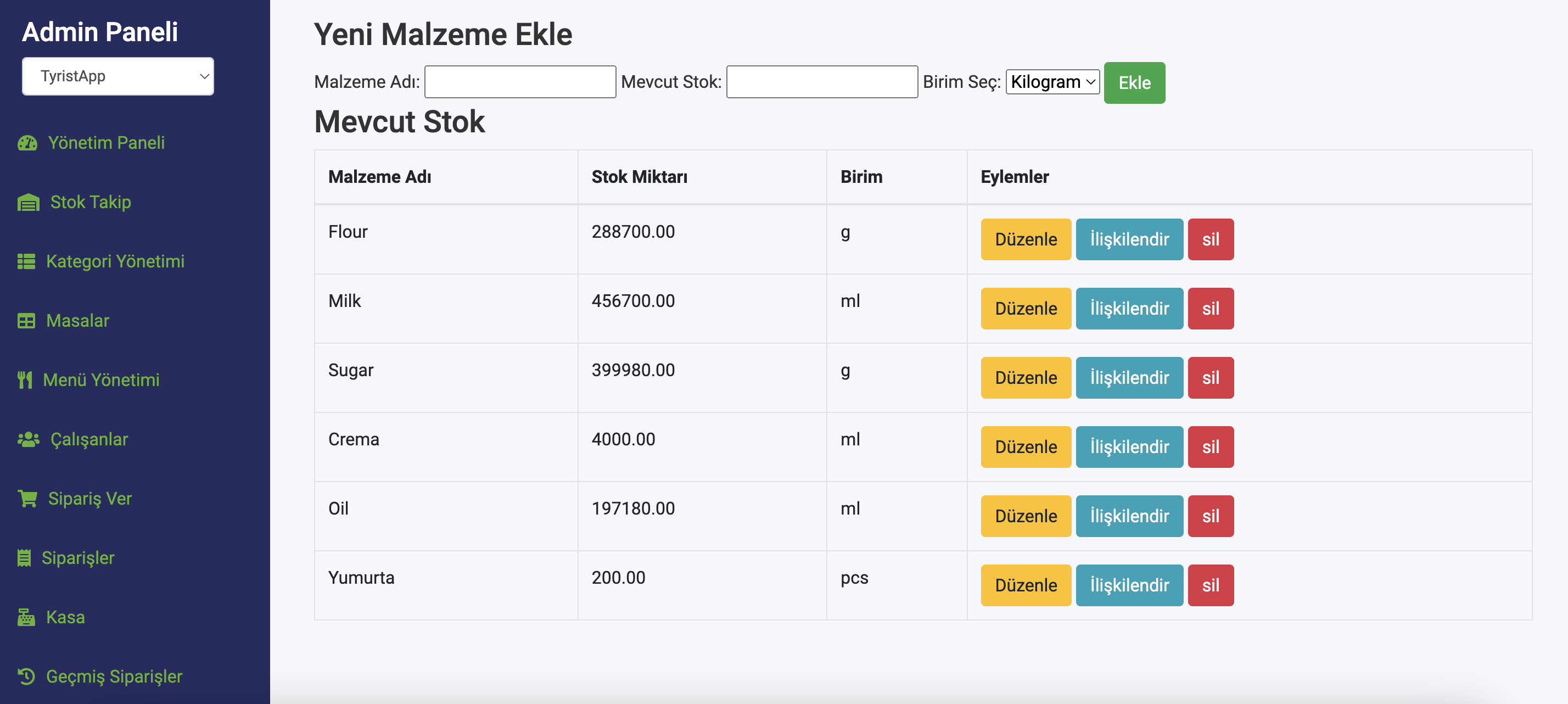Click into the Mevcut Stok input field

pyautogui.click(x=822, y=82)
